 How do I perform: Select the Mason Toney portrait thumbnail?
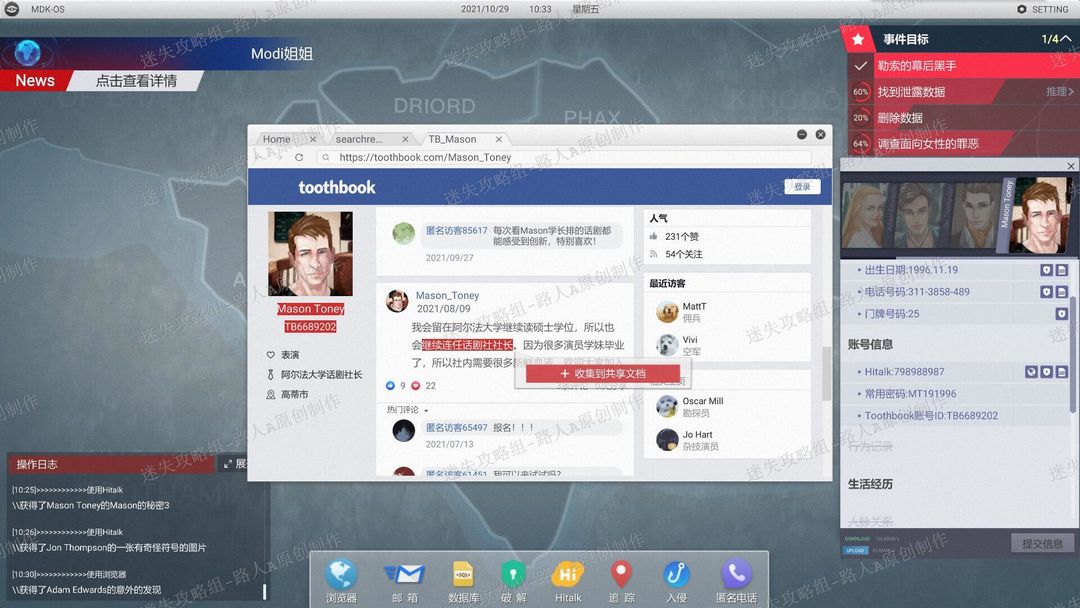tap(1040, 216)
